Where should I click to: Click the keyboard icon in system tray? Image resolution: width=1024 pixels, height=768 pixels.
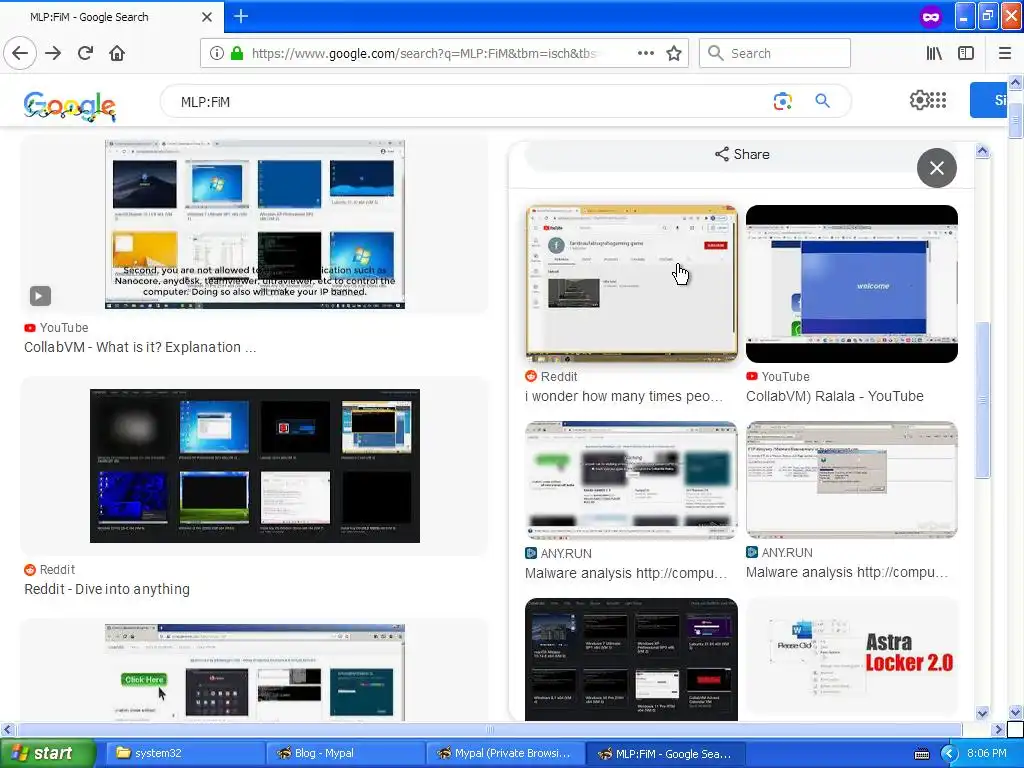(x=921, y=754)
